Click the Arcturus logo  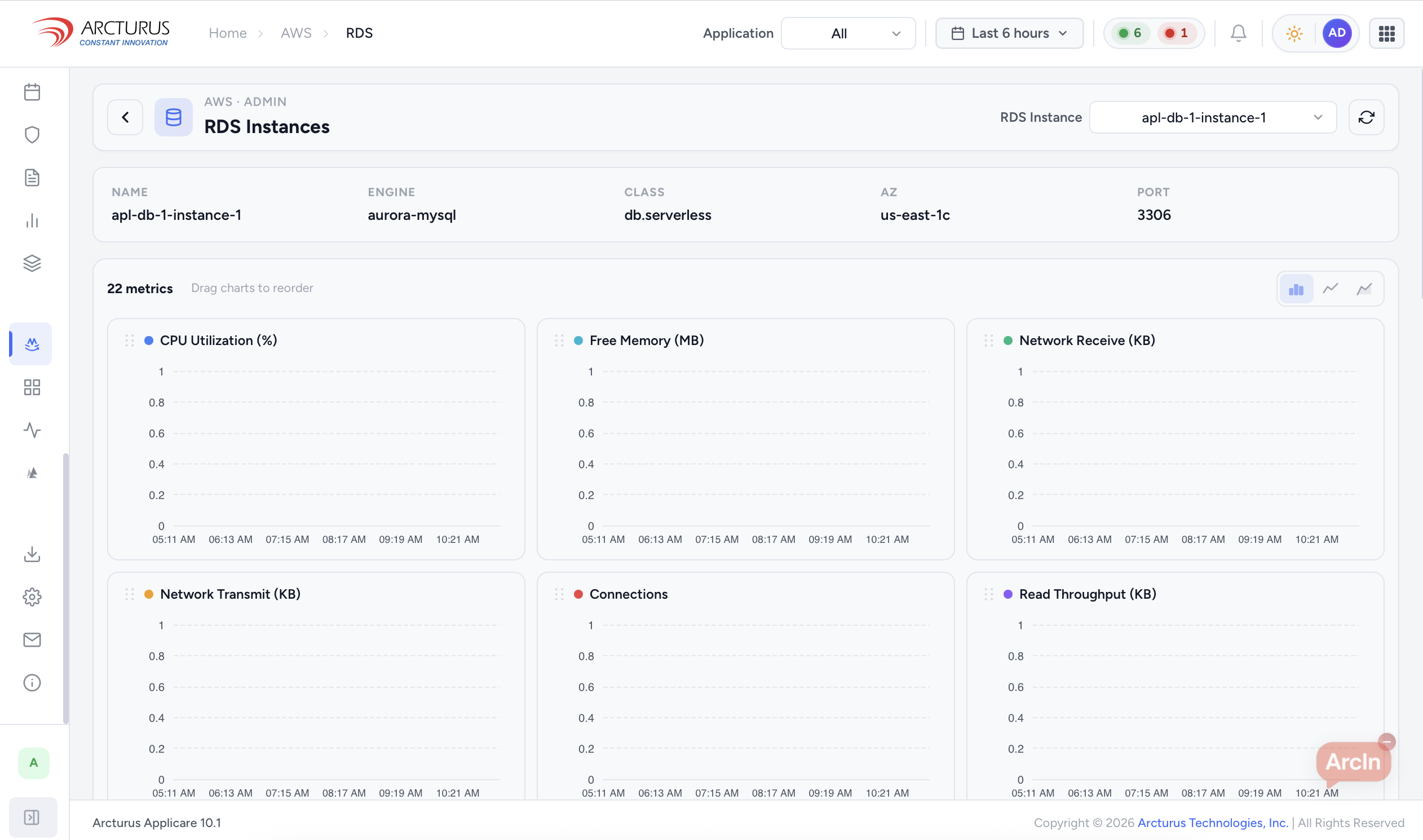(x=101, y=33)
